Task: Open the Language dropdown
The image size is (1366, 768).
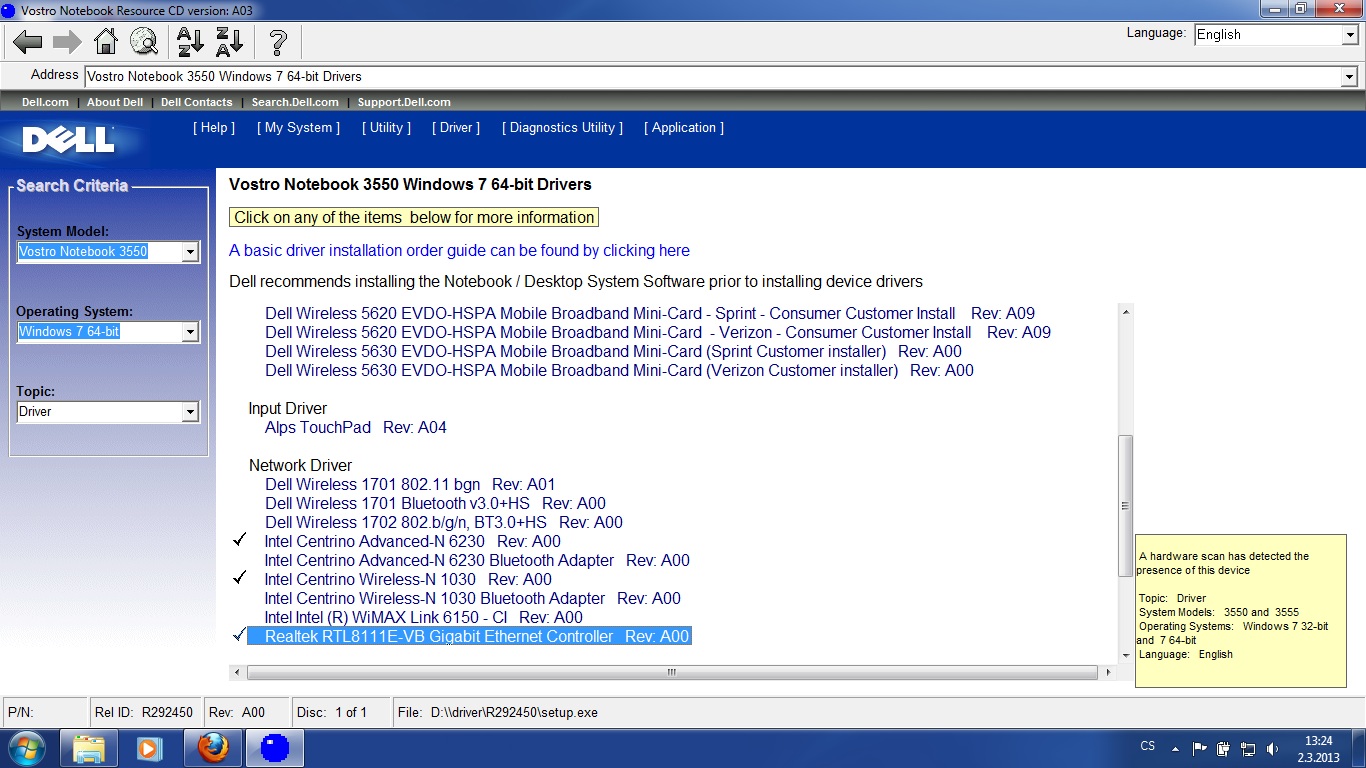Action: coord(1349,35)
